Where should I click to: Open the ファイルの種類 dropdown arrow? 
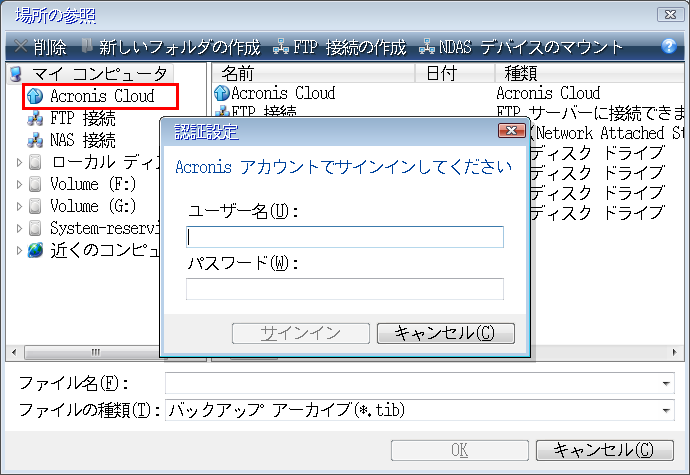click(x=666, y=411)
